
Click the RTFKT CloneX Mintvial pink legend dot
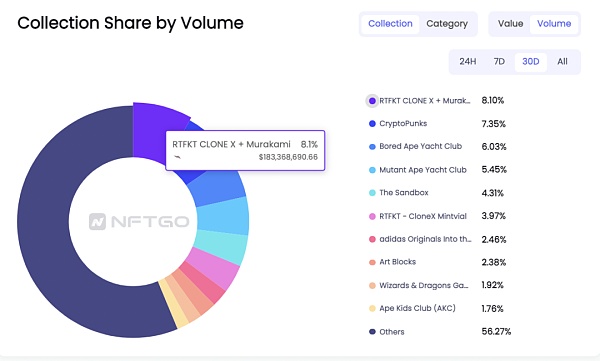[372, 216]
